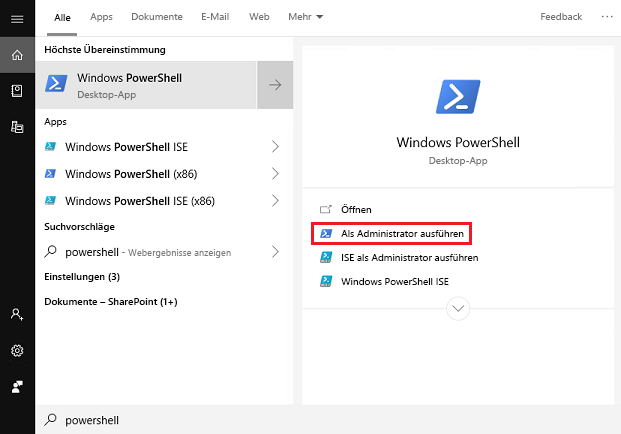Expand best match Windows PowerShell arrow
621x434 pixels.
275,85
